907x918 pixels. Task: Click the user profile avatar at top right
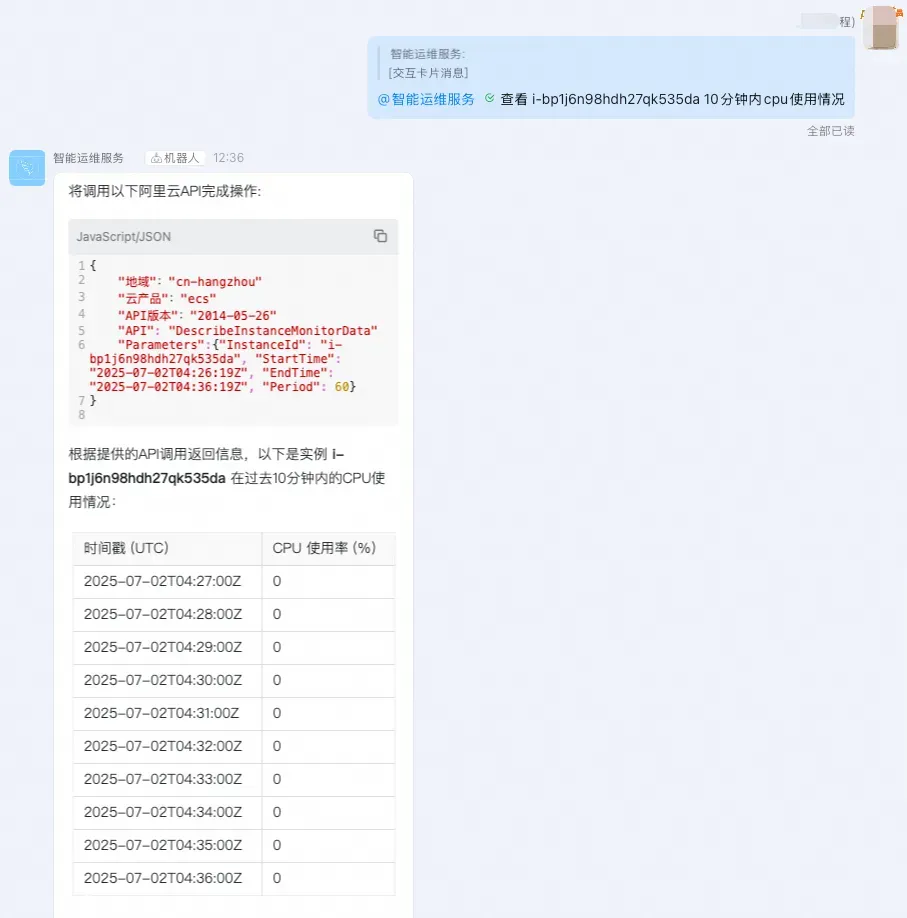[884, 28]
